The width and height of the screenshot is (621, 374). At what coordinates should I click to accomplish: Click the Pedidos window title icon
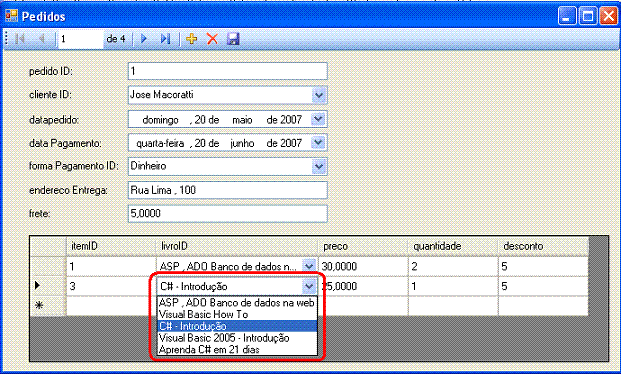pyautogui.click(x=11, y=16)
